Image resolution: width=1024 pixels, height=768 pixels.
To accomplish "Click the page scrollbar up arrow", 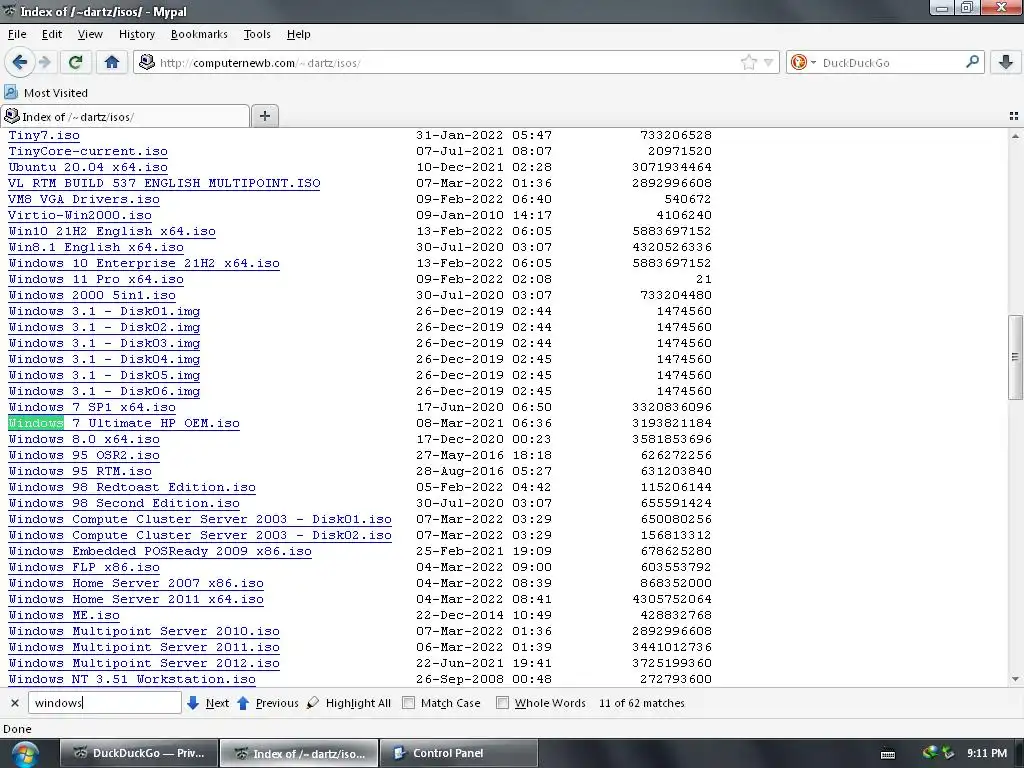I will (x=1015, y=136).
